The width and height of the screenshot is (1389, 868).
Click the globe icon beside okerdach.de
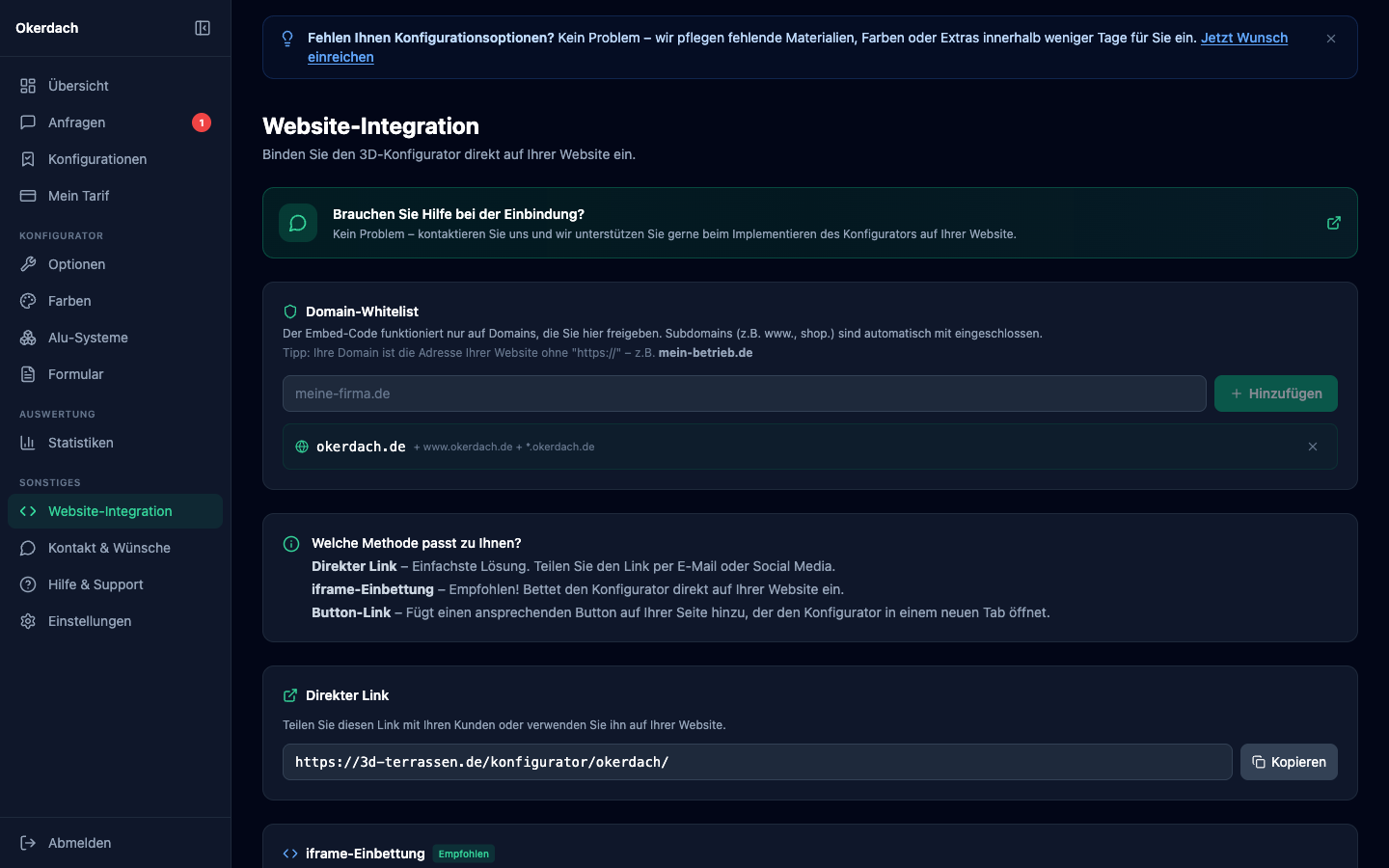302,447
